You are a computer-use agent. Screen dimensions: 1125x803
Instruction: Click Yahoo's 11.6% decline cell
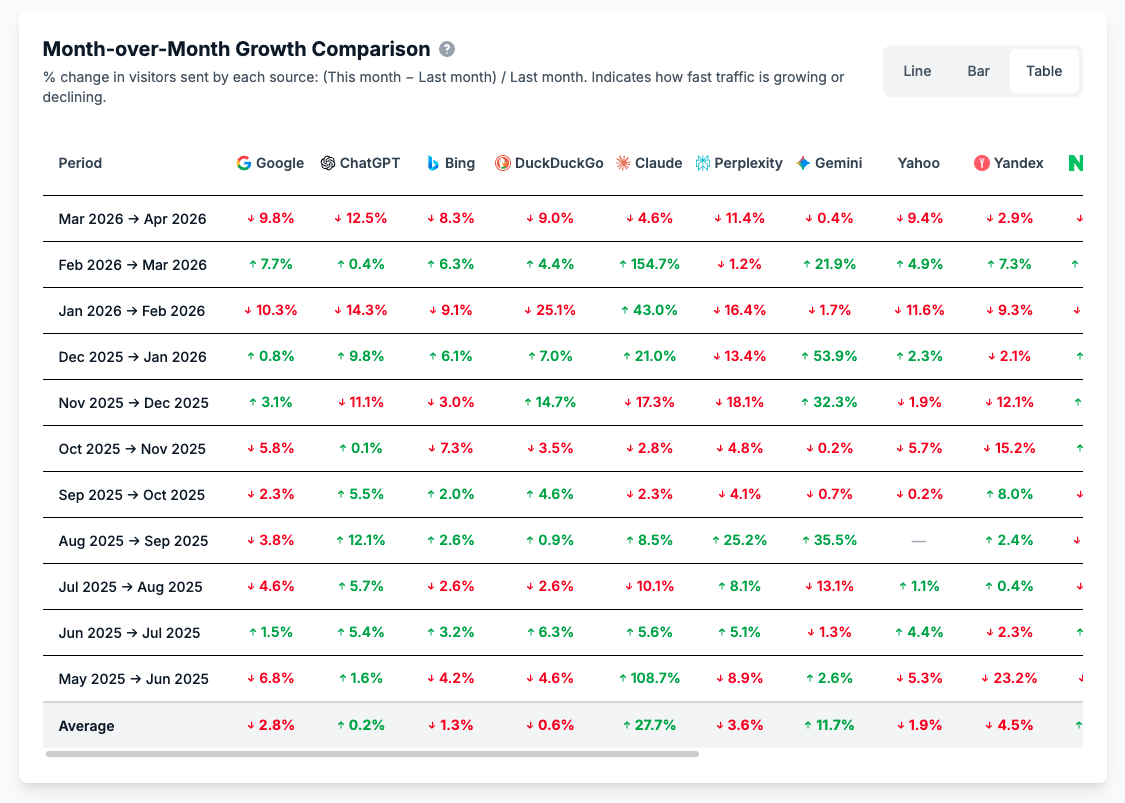[x=918, y=310]
